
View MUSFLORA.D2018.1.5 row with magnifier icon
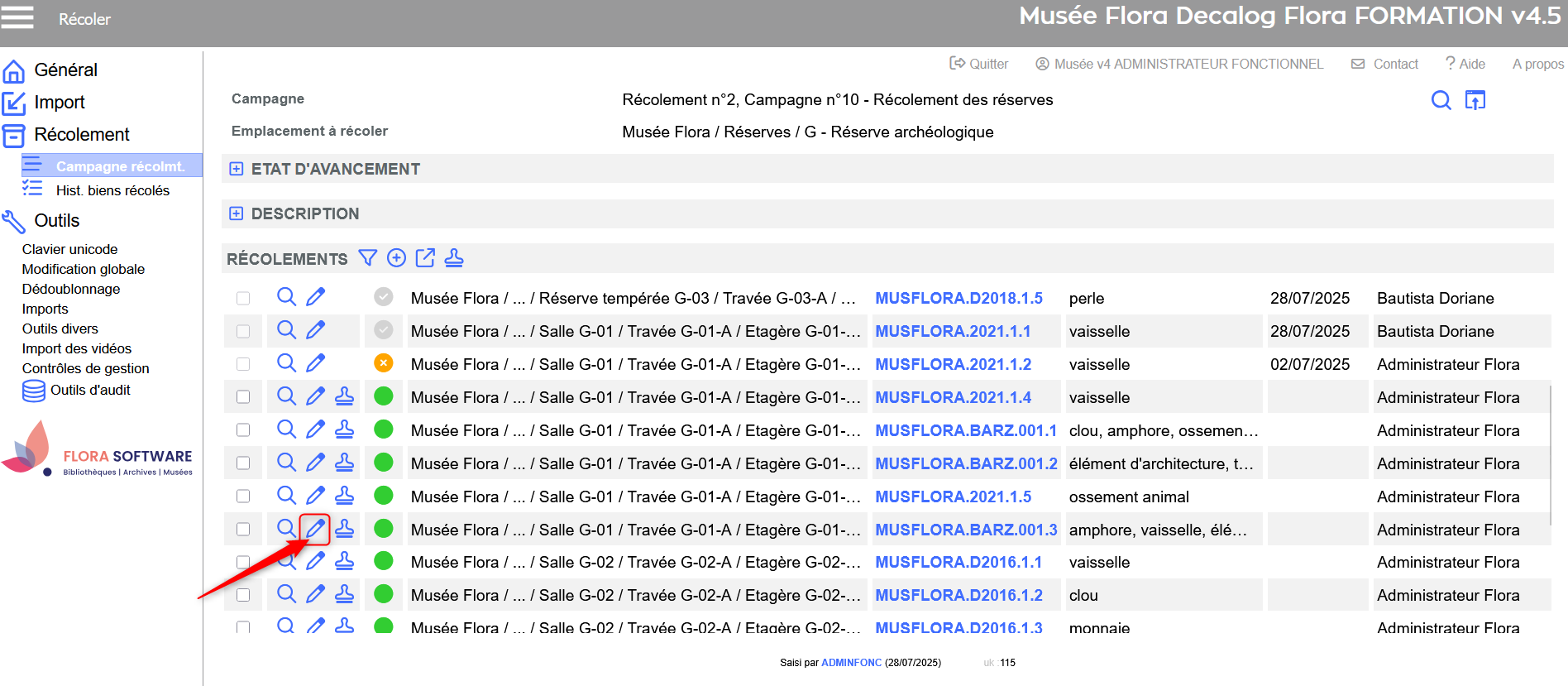click(286, 297)
